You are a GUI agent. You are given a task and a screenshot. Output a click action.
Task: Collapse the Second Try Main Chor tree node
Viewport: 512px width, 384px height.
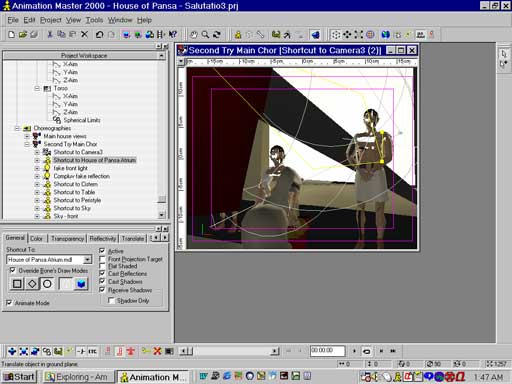pyautogui.click(x=27, y=144)
